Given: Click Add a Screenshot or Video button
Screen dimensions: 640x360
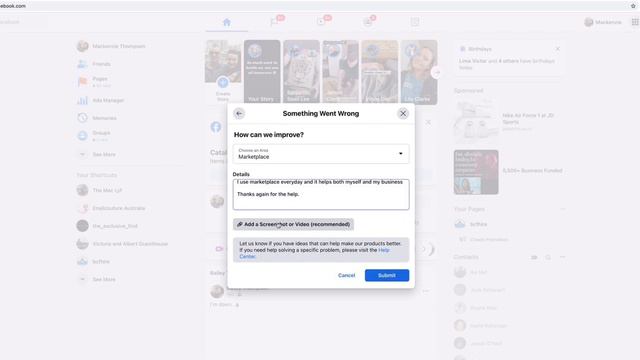Looking at the screenshot, I should 293,224.
